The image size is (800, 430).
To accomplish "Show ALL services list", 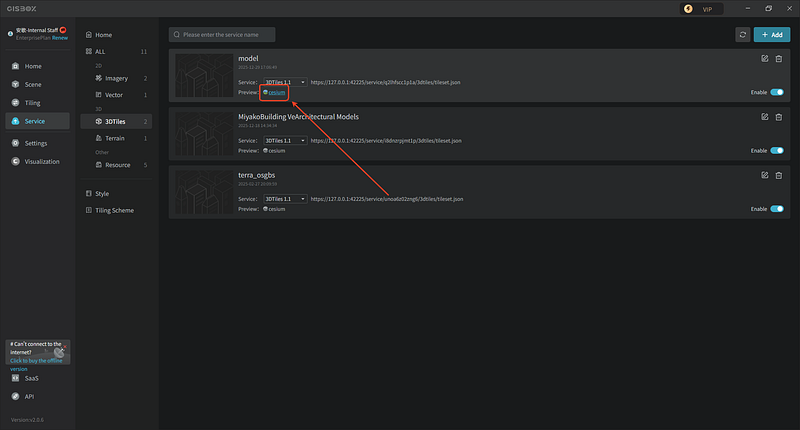I will [116, 52].
